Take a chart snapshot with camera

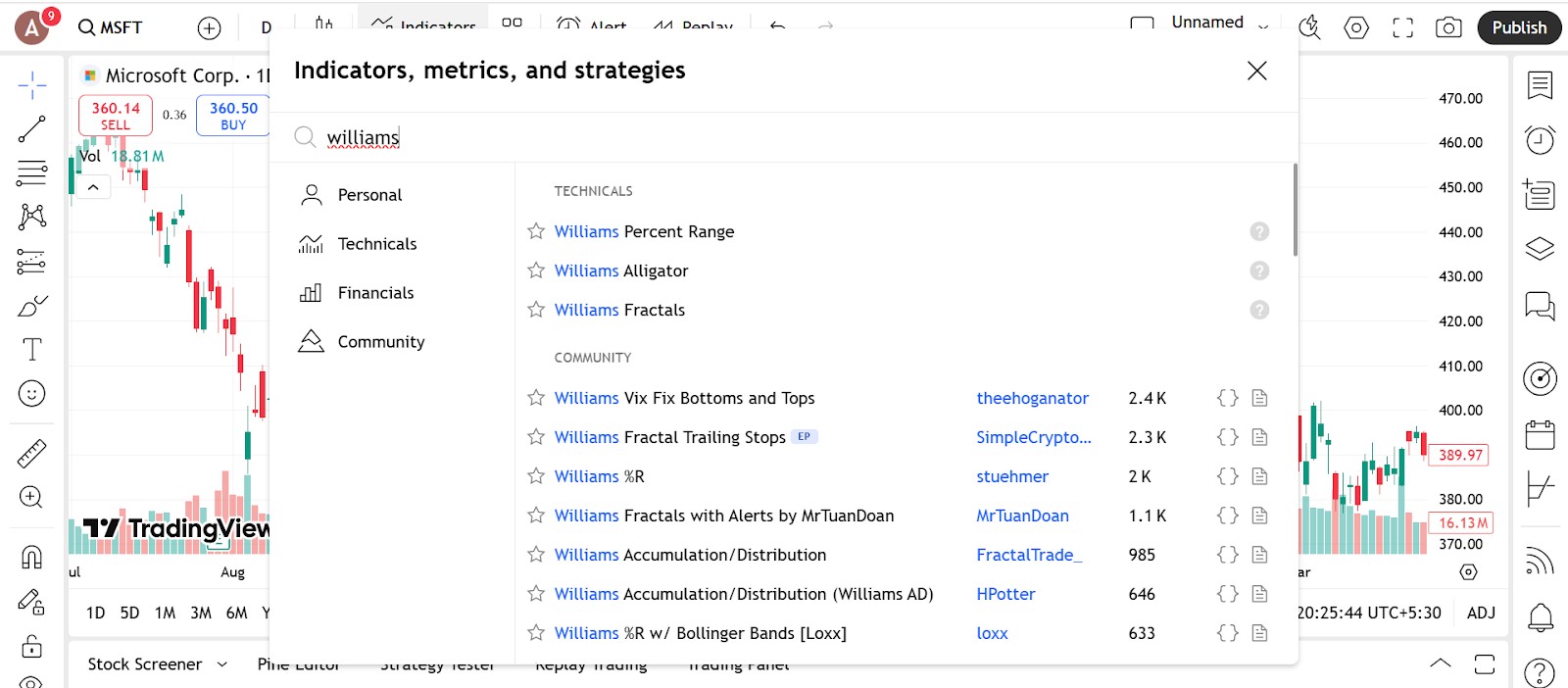point(1448,27)
